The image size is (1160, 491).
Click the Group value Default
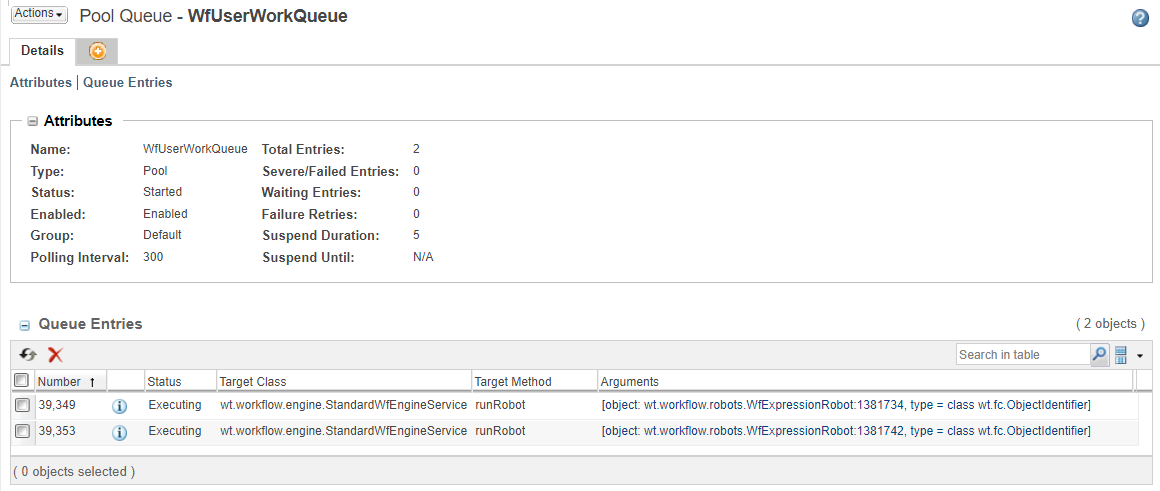coord(162,234)
